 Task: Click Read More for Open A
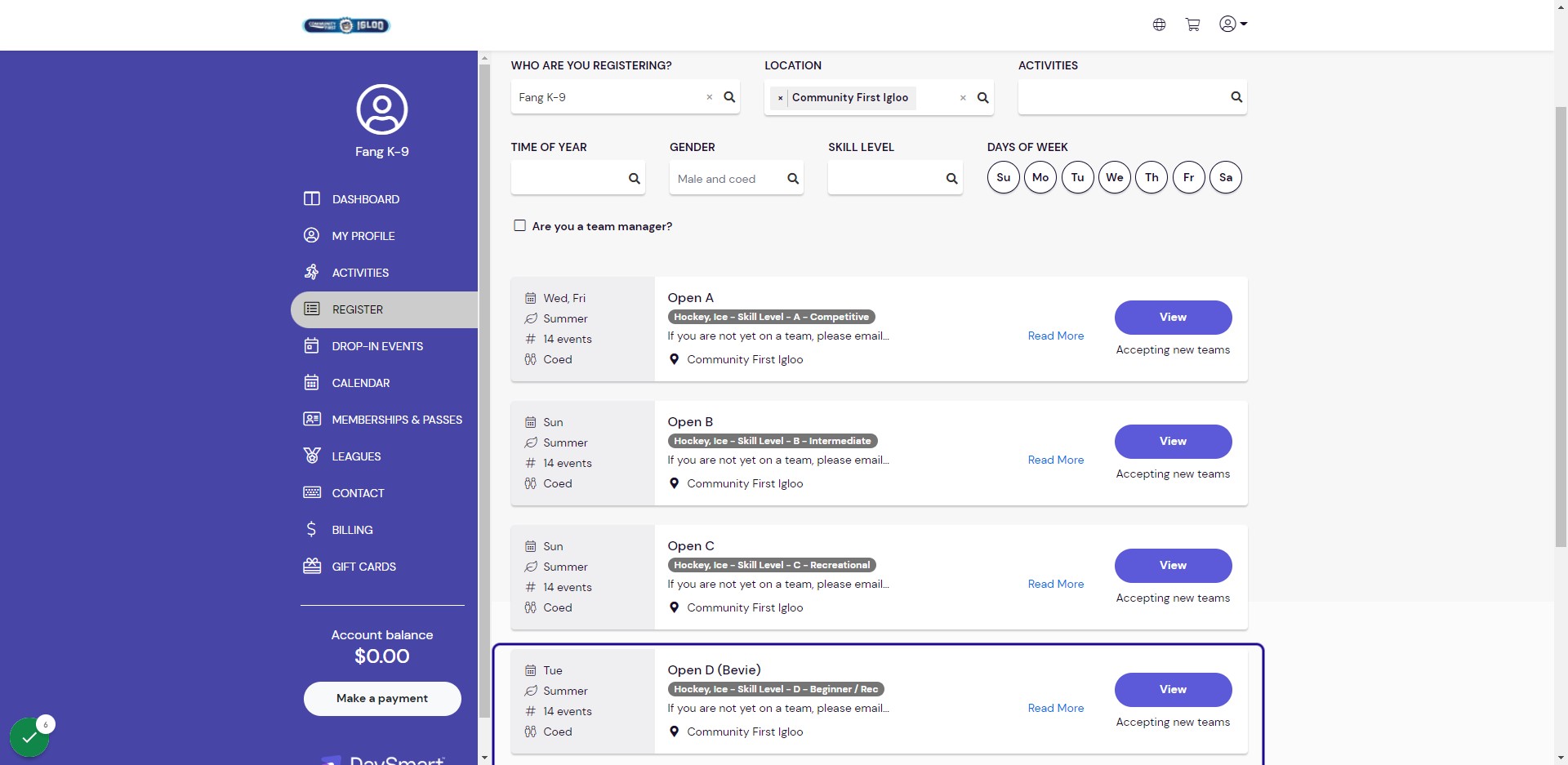click(x=1056, y=336)
